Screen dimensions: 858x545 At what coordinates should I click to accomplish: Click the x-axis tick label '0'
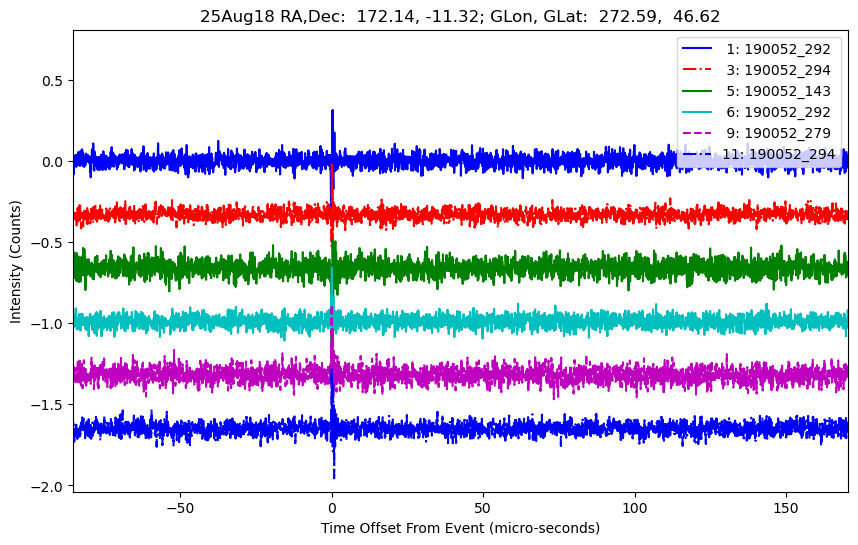[332, 508]
